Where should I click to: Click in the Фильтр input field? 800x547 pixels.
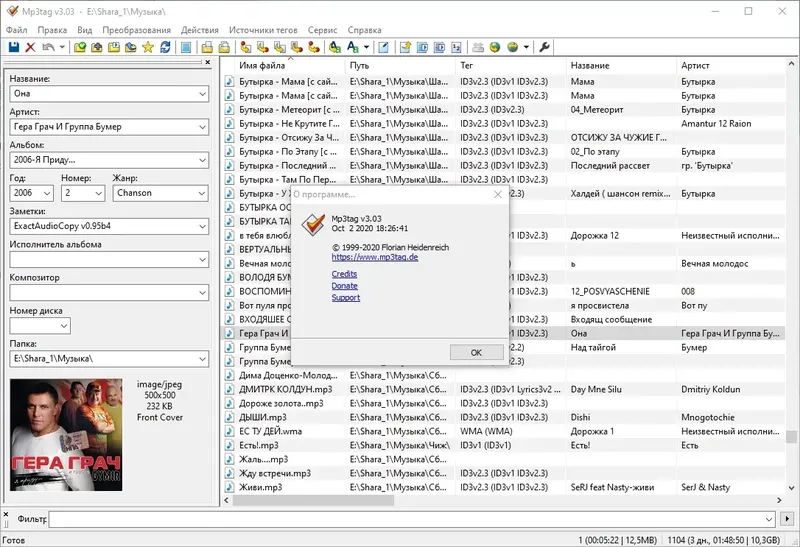pos(408,519)
